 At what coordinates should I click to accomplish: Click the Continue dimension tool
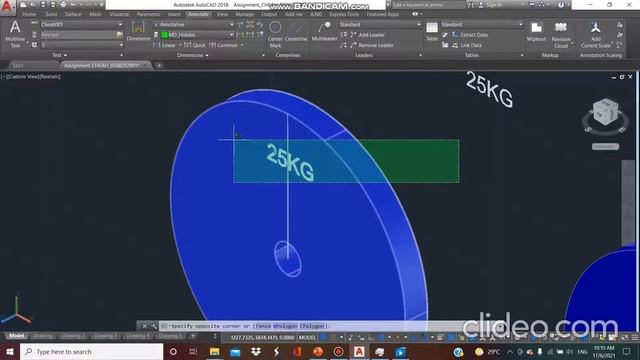point(223,45)
